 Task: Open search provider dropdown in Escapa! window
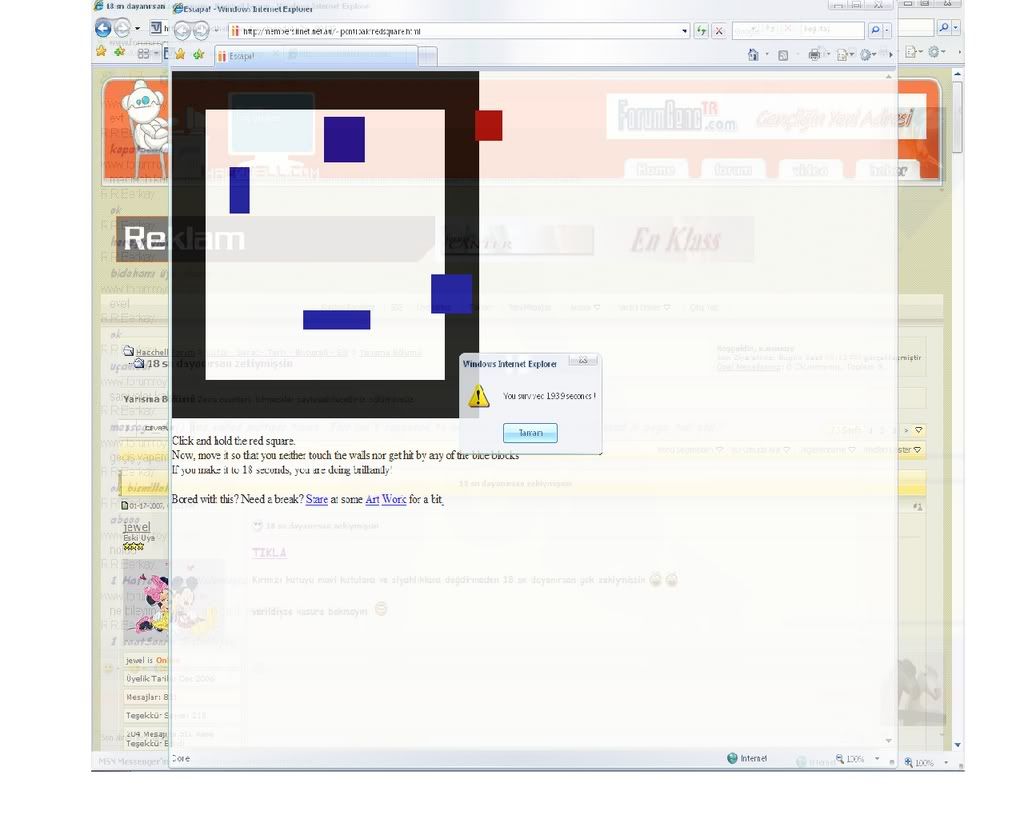pyautogui.click(x=887, y=30)
